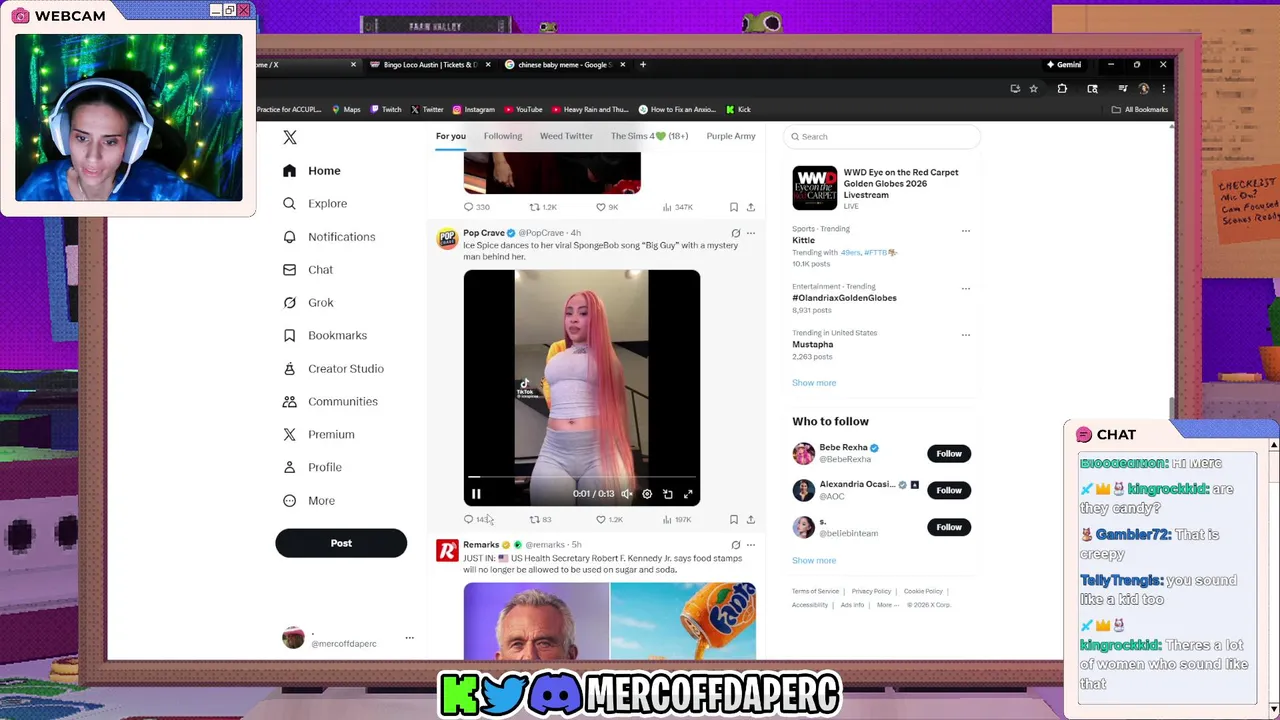The width and height of the screenshot is (1280, 720).
Task: Open a new browser tab
Action: click(x=644, y=65)
